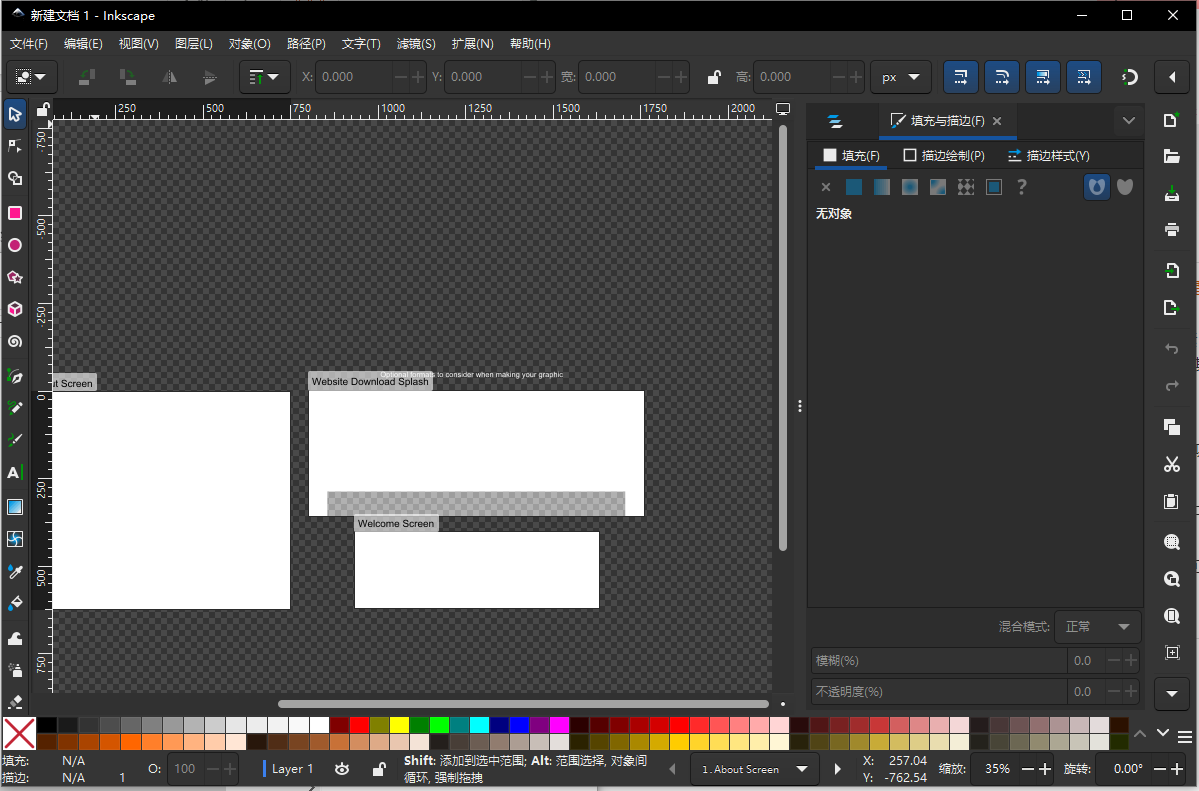The height and width of the screenshot is (791, 1199).
Task: Pick the Rectangle tool
Action: coord(15,213)
